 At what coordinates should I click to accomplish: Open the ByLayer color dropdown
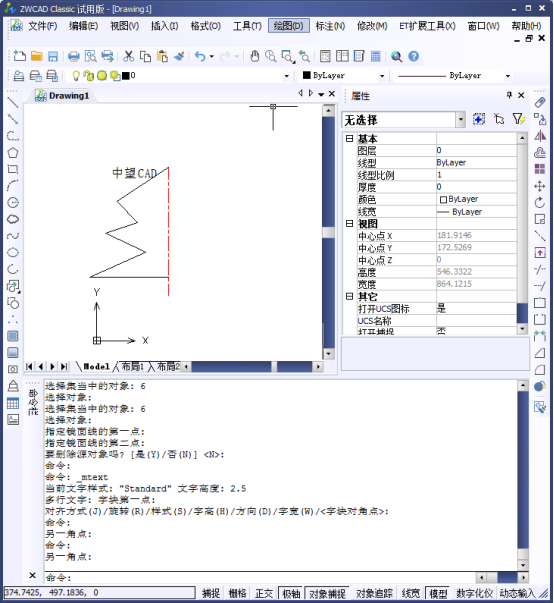pos(382,76)
